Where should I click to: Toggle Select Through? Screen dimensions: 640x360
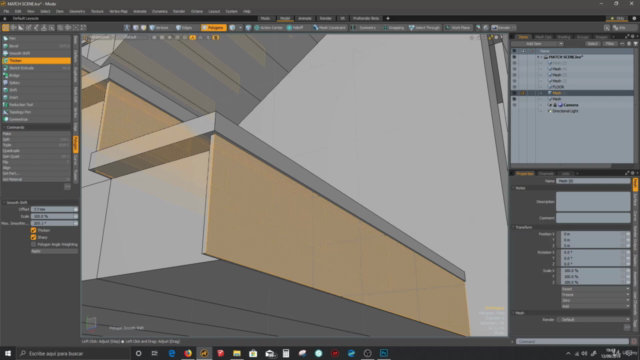pyautogui.click(x=424, y=27)
